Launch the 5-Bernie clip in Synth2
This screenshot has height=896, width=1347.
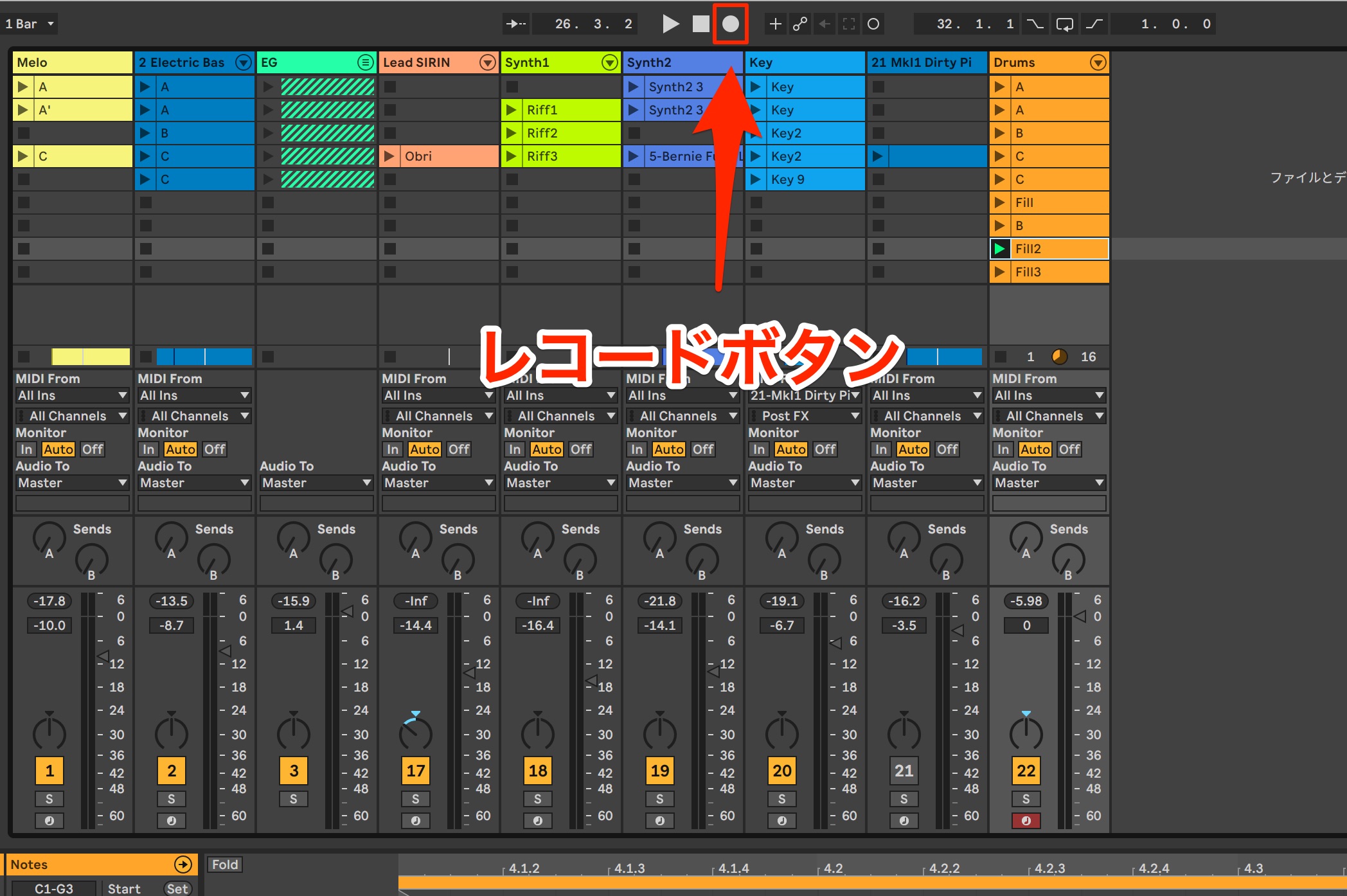634,156
